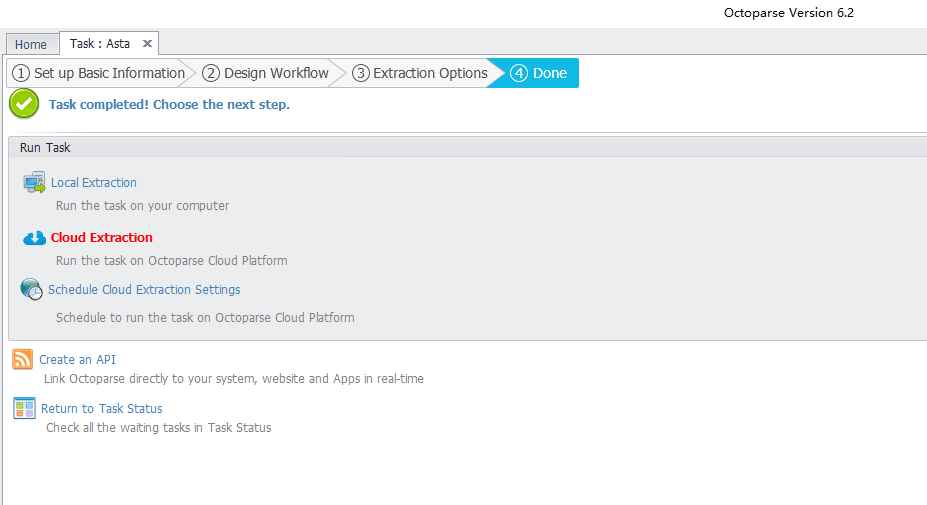
Task: Click the Create an API link
Action: [x=78, y=360]
